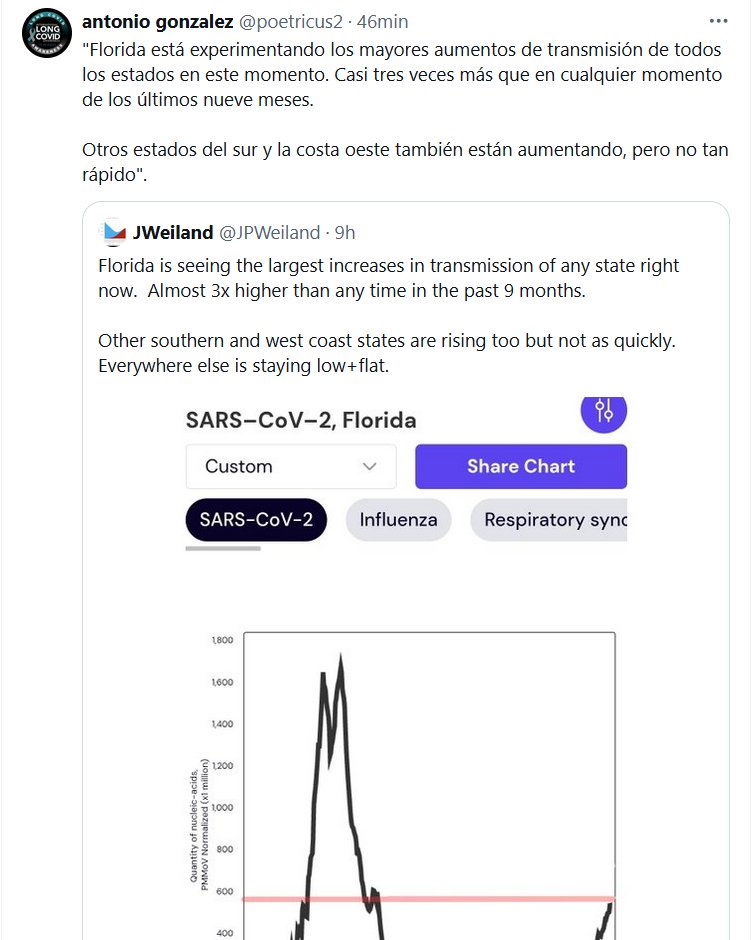
Task: Click the peak of the chart line
Action: pyautogui.click(x=341, y=660)
